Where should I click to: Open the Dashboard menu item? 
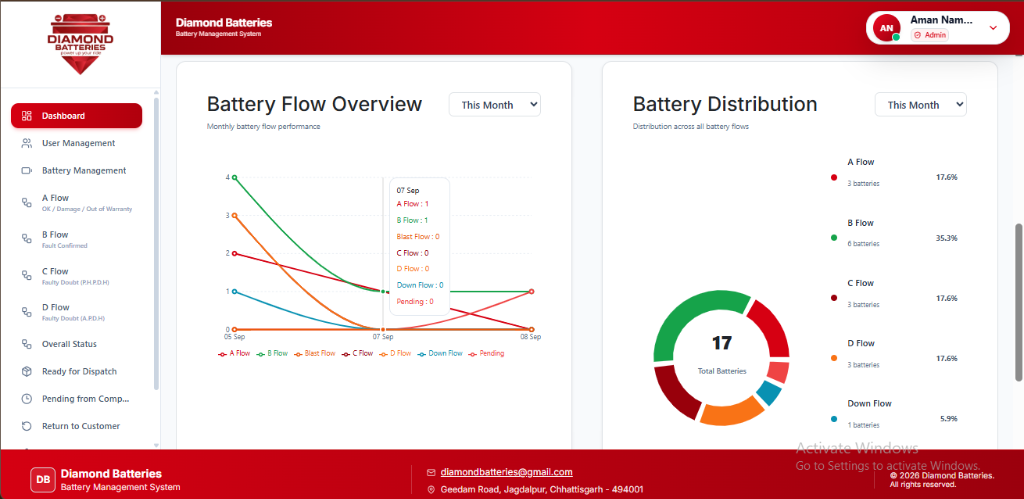pyautogui.click(x=76, y=116)
